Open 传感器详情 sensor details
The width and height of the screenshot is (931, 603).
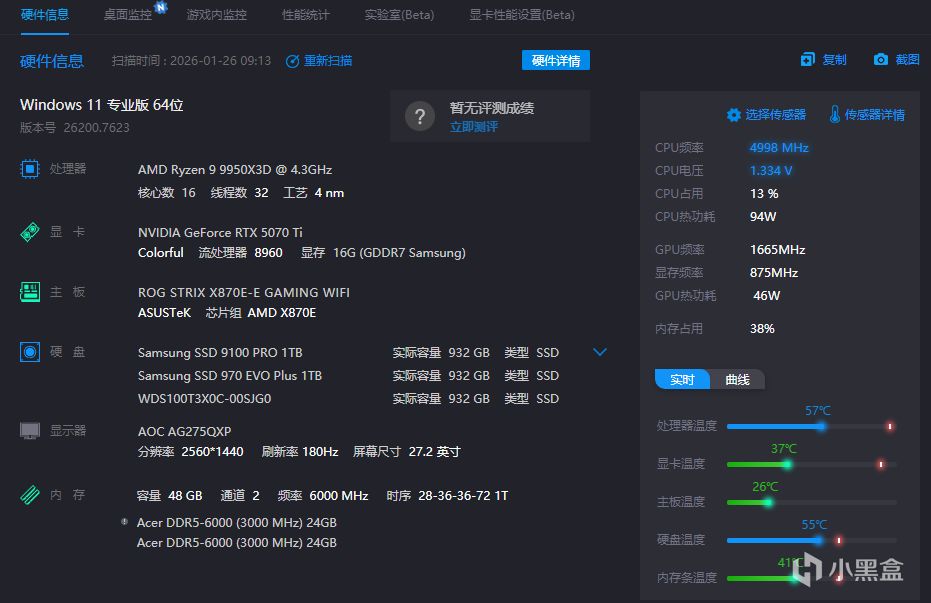[875, 115]
